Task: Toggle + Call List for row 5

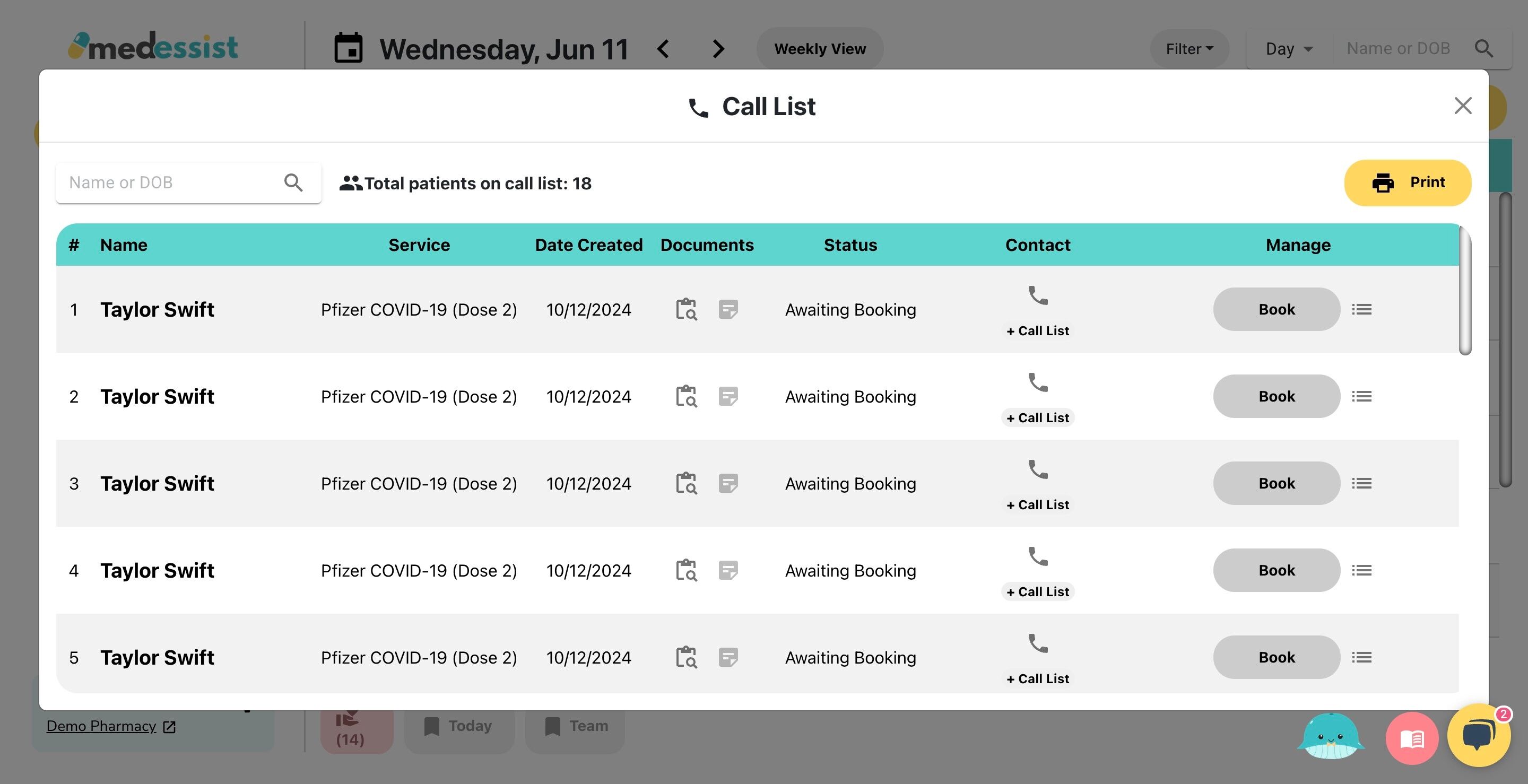Action: [x=1037, y=678]
